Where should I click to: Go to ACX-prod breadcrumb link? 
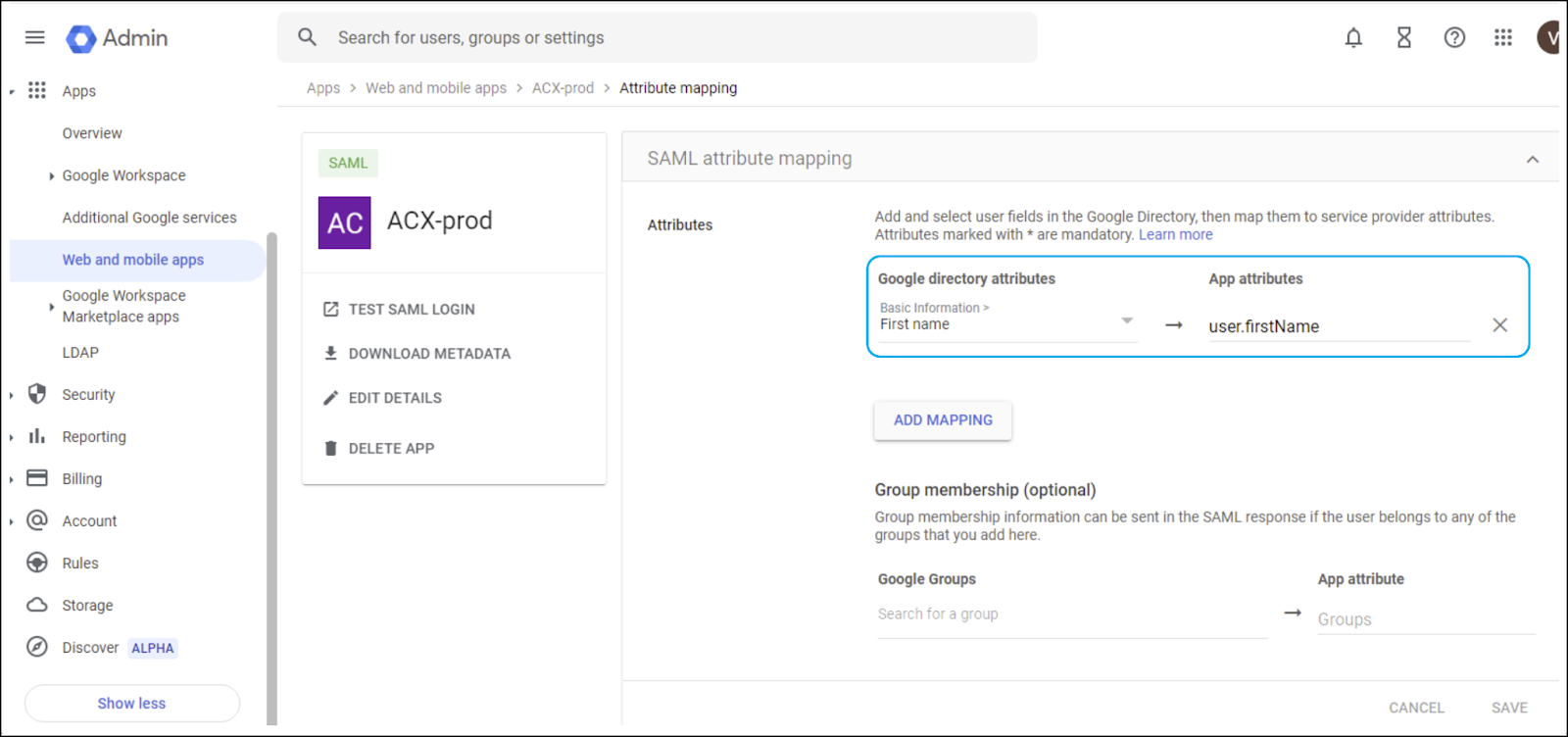tap(563, 87)
